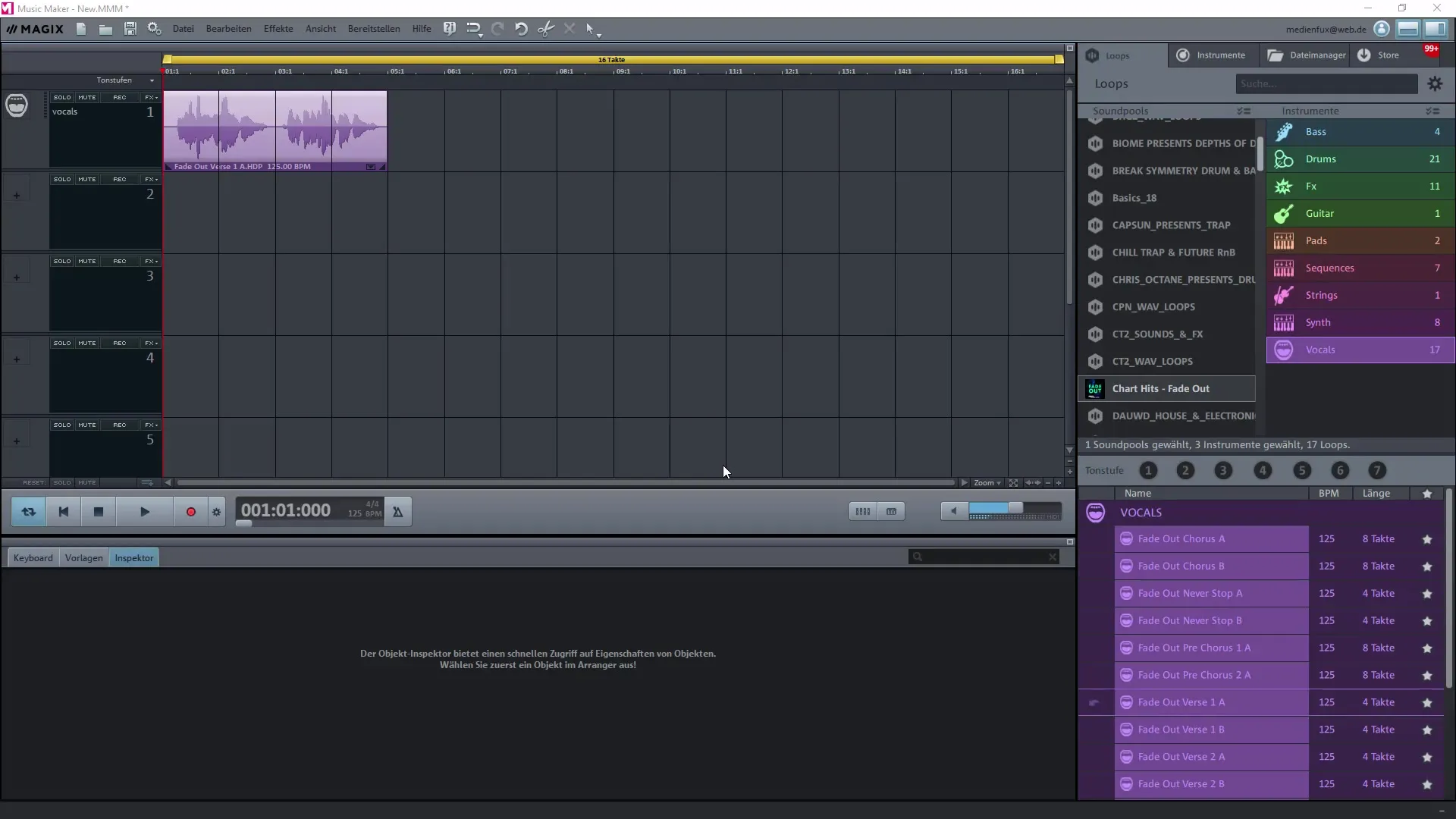This screenshot has height=819, width=1456.
Task: Arm REC on track 3
Action: coord(119,261)
